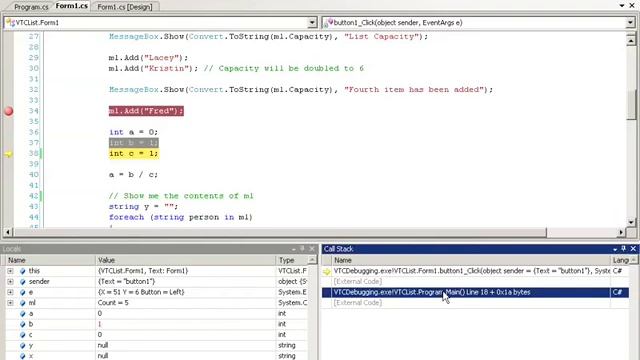Open the Form1.cs [Design] tab
Image resolution: width=640 pixels, height=360 pixels.
pyautogui.click(x=124, y=7)
